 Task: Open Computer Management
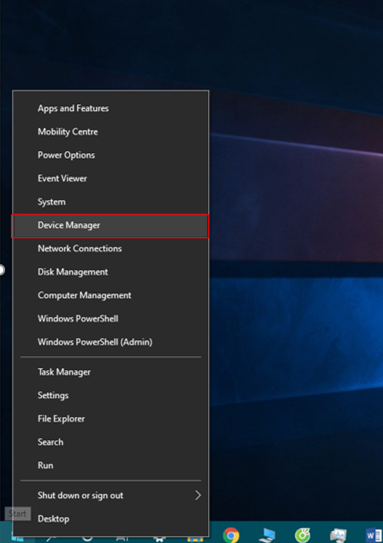[110, 295]
